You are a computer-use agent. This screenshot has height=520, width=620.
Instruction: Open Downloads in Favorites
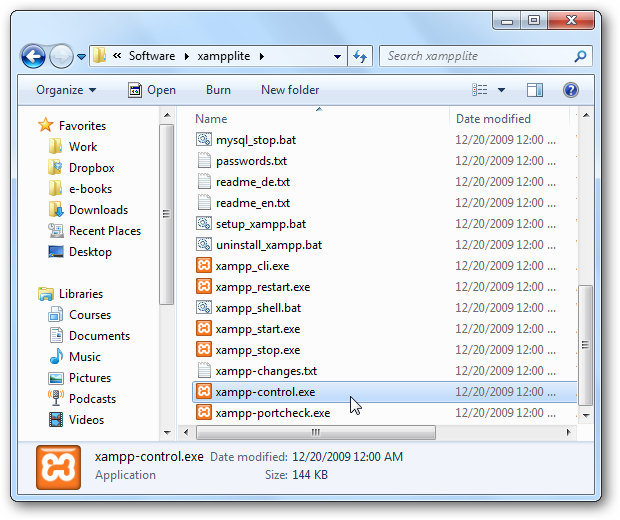click(98, 210)
